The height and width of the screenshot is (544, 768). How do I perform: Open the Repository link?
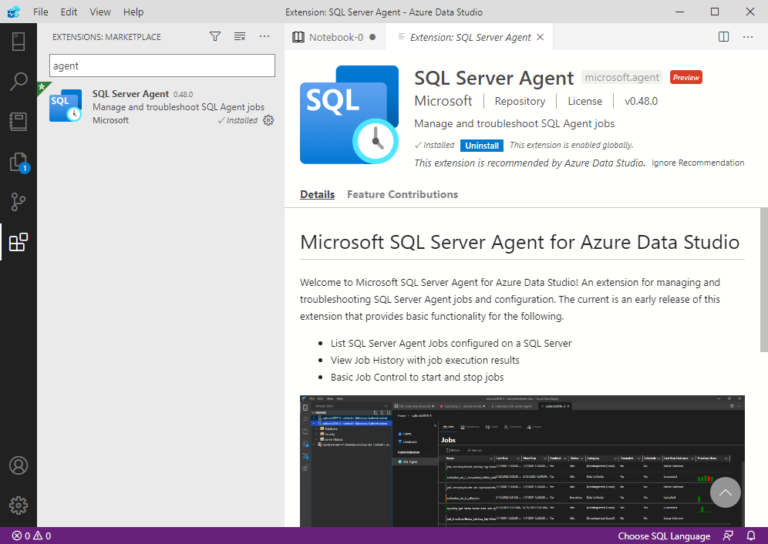(520, 101)
